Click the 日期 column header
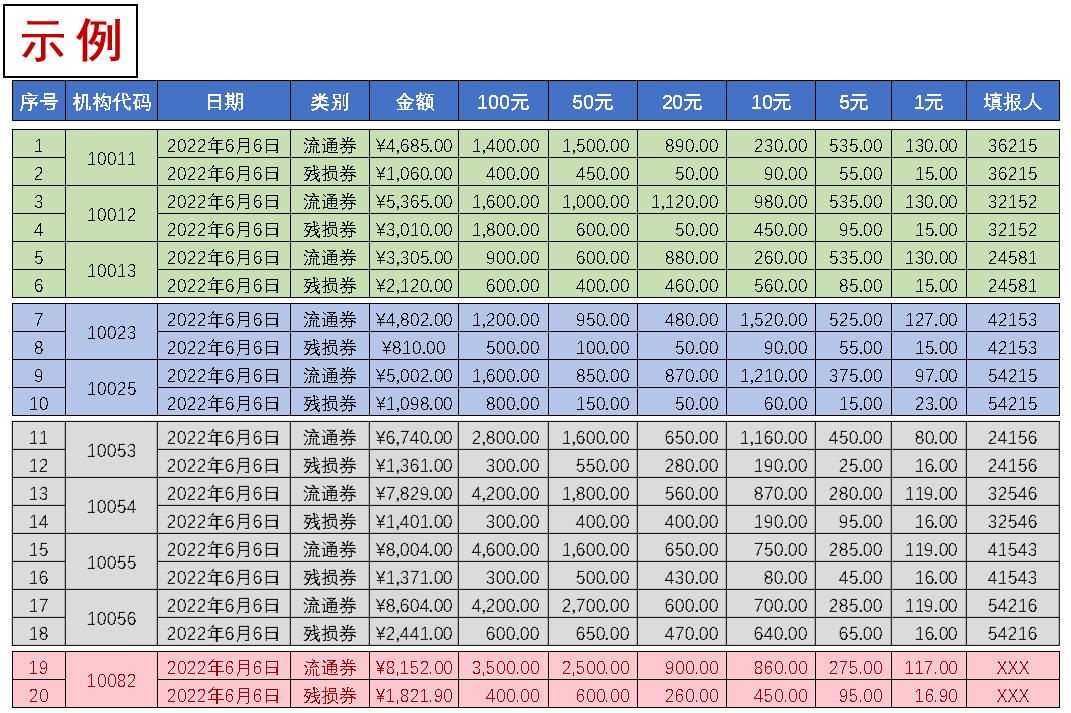Screen dimensions: 1071x713 click(x=225, y=101)
